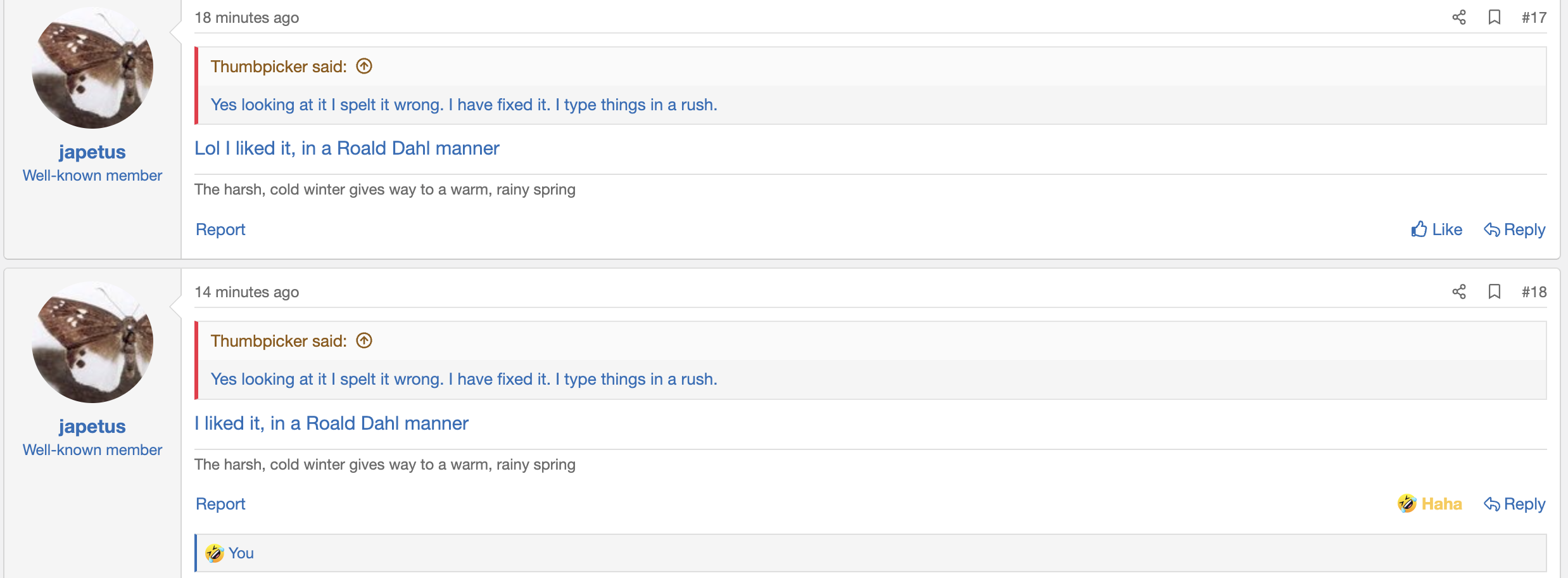The width and height of the screenshot is (1568, 578).
Task: Toggle Like on post #17
Action: (x=1447, y=229)
